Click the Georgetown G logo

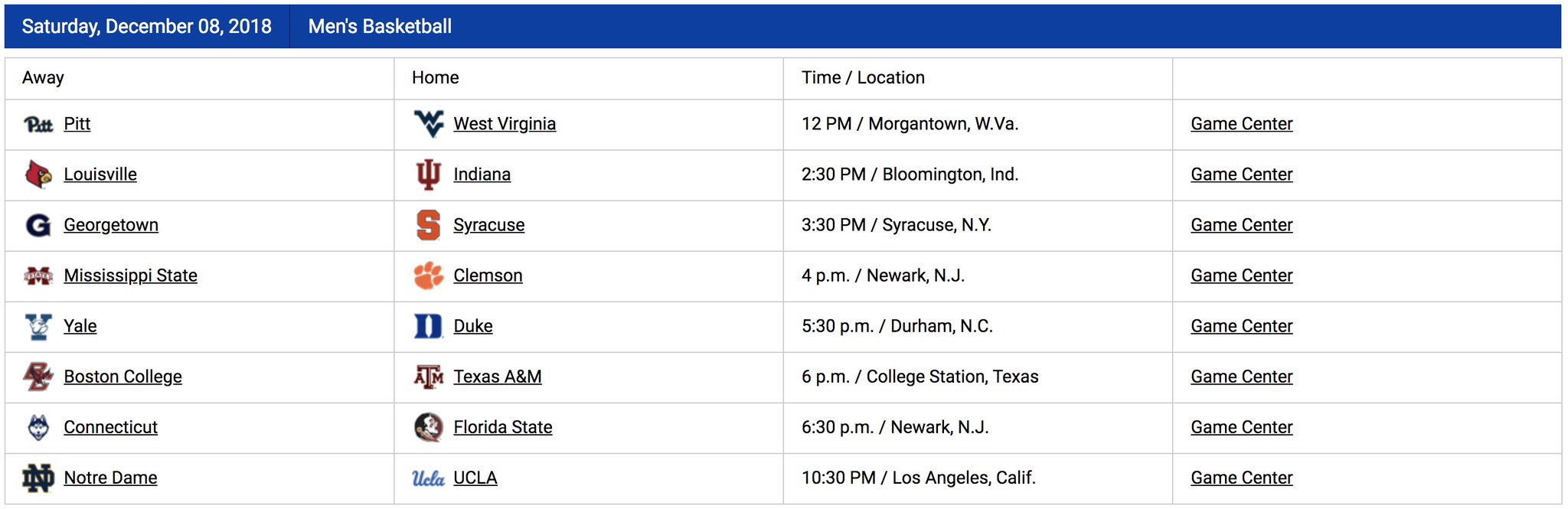pos(38,225)
